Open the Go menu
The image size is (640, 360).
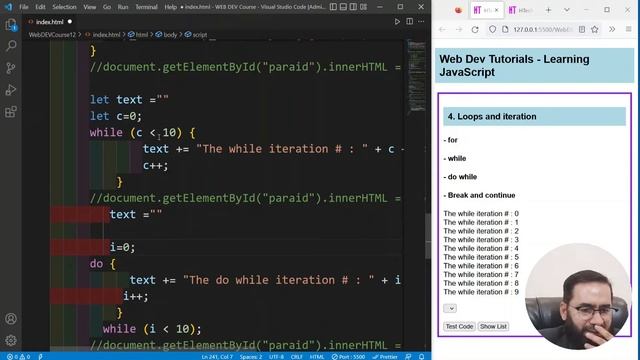point(107,7)
